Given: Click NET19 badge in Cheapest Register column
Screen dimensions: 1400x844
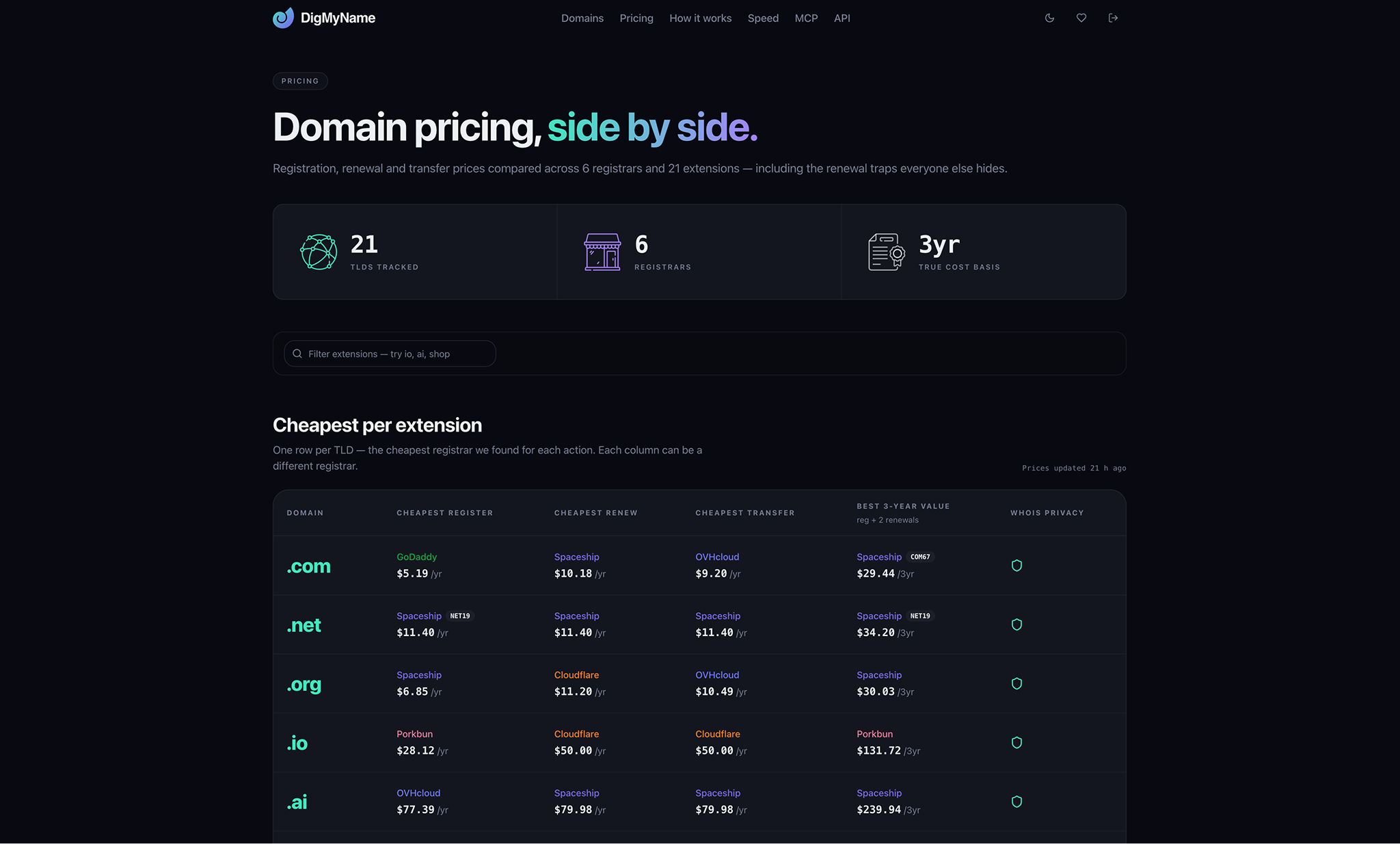Looking at the screenshot, I should tap(460, 616).
